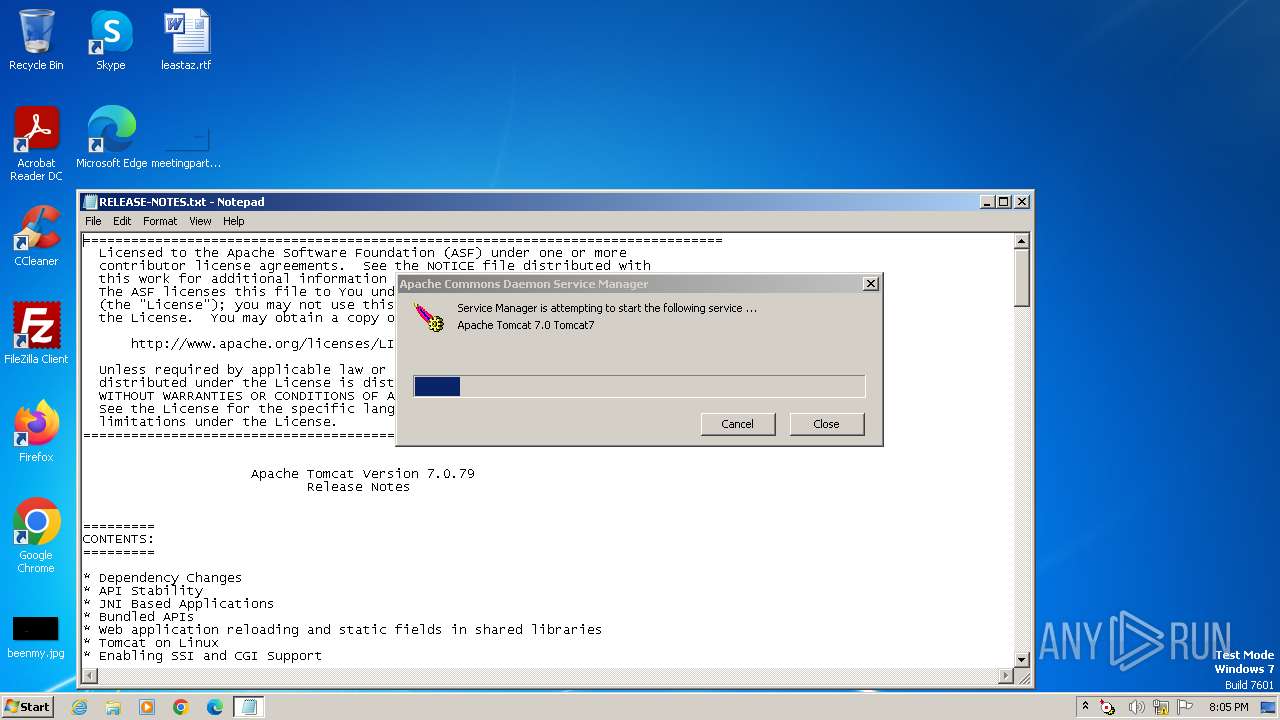Cancel the Tomcat service start
This screenshot has height=720, width=1280.
738,424
